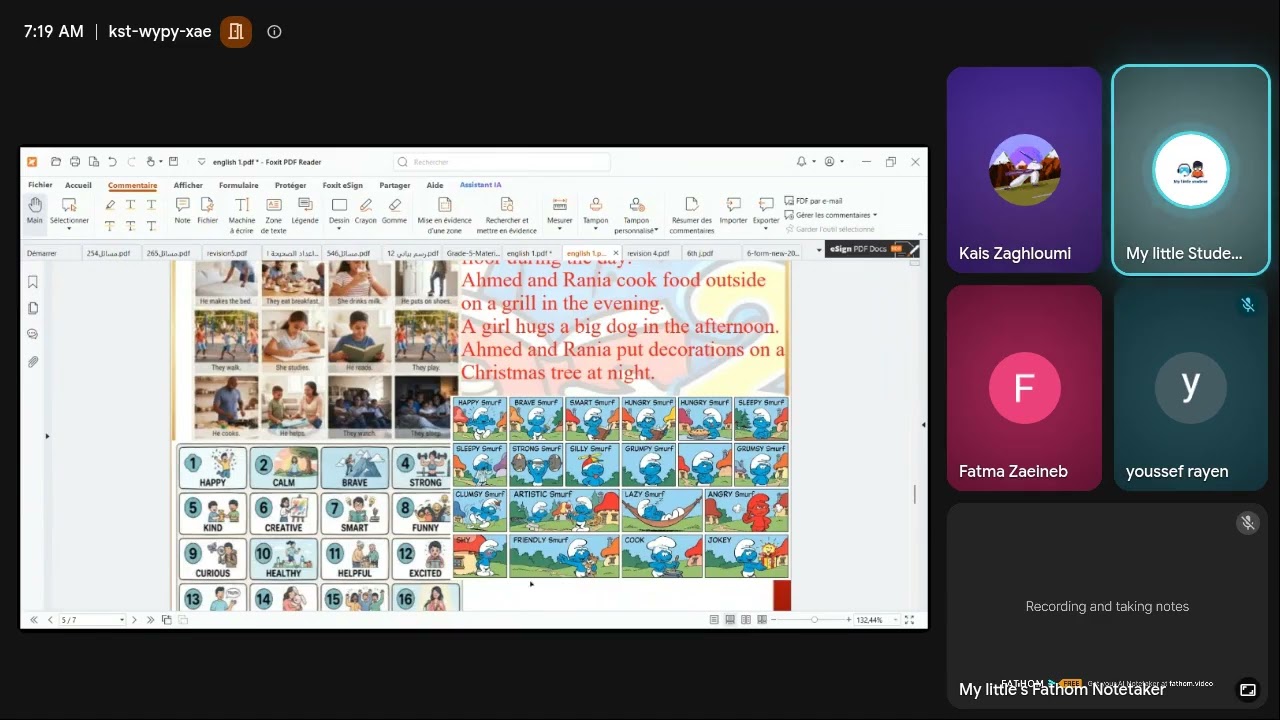Image resolution: width=1280 pixels, height=720 pixels.
Task: Expand the Sélectionner dropdown
Action: coord(69,229)
